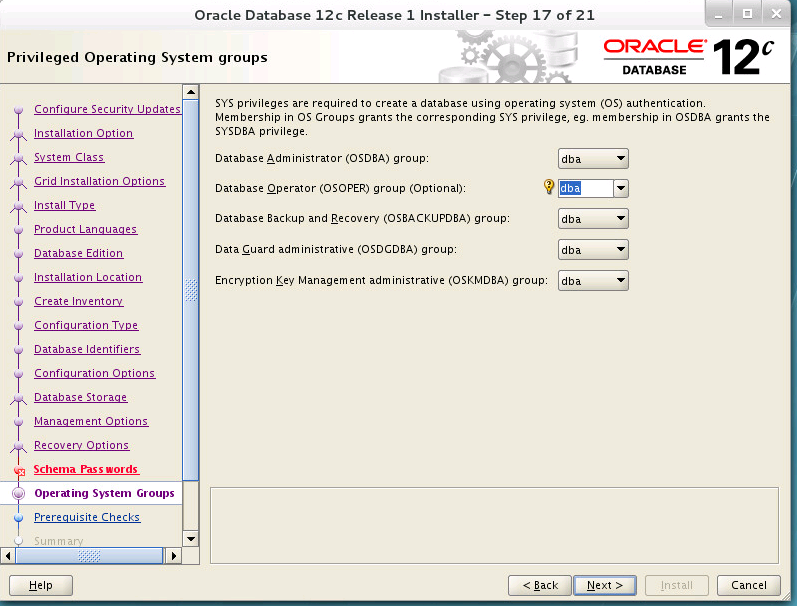Click the OSOPER group text field
The height and width of the screenshot is (606, 797).
tap(586, 189)
